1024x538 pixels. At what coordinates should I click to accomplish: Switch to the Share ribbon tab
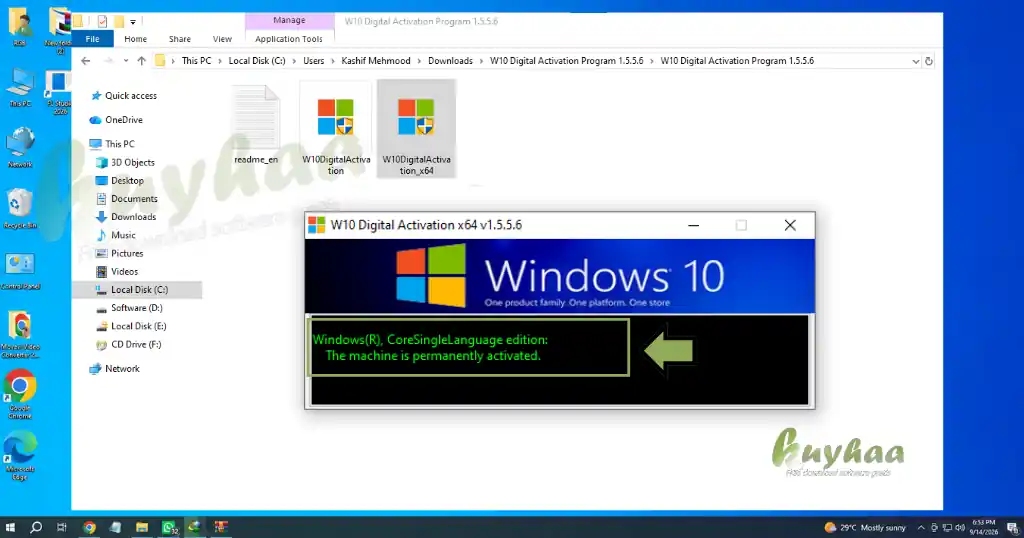point(180,39)
